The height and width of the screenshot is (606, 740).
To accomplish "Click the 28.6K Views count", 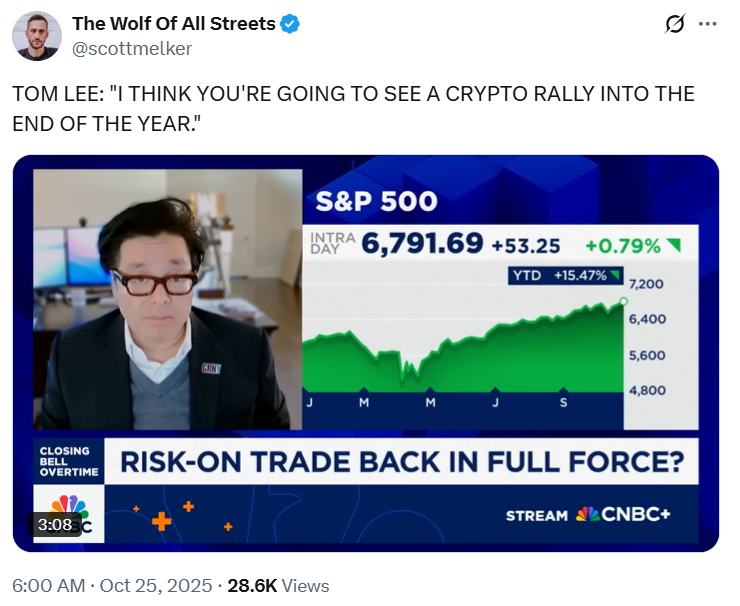I will click(278, 585).
